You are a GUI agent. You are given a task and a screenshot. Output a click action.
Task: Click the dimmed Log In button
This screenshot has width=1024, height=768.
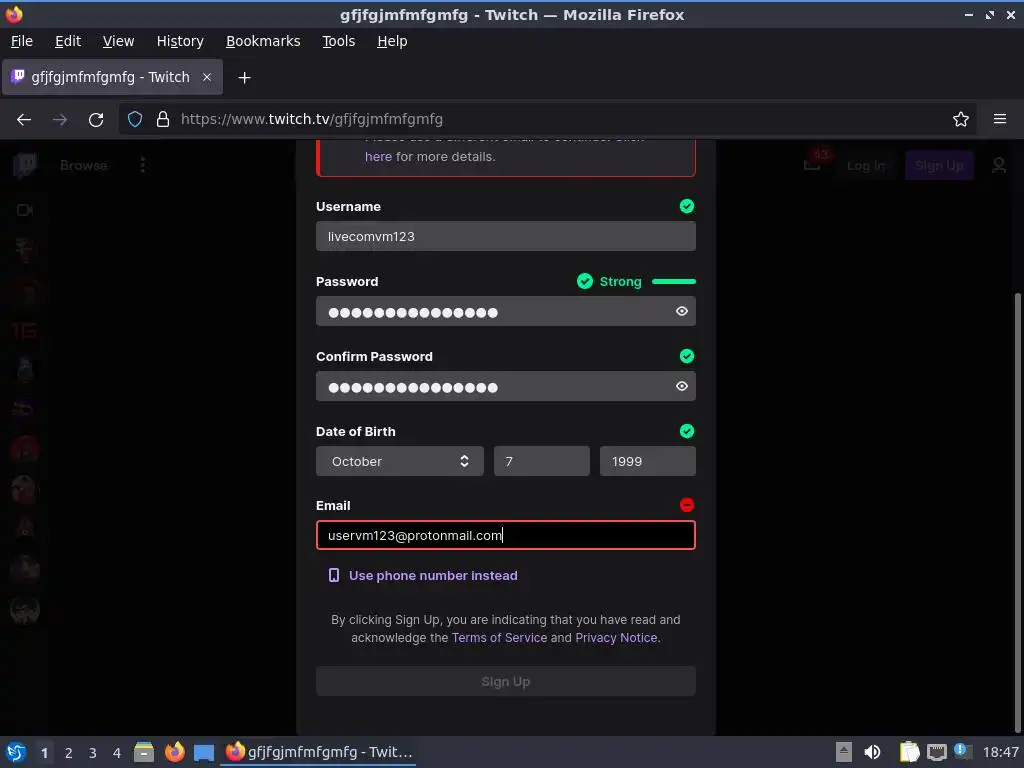(865, 166)
